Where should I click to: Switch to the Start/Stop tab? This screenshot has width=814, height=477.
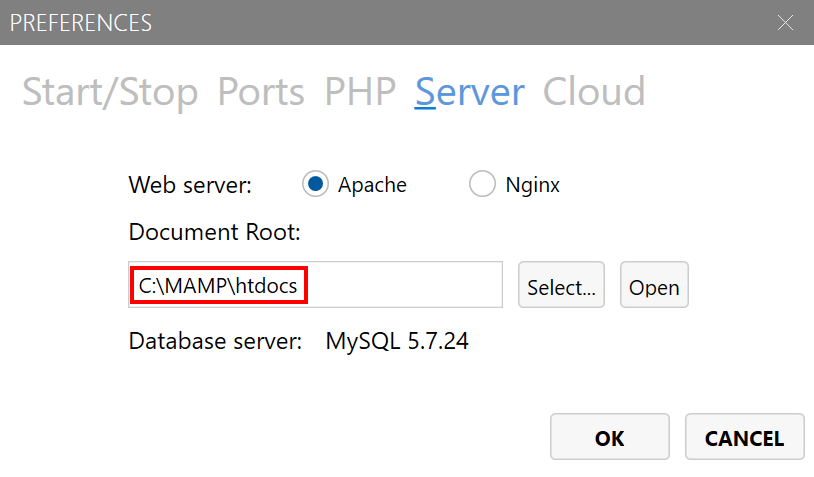[110, 92]
